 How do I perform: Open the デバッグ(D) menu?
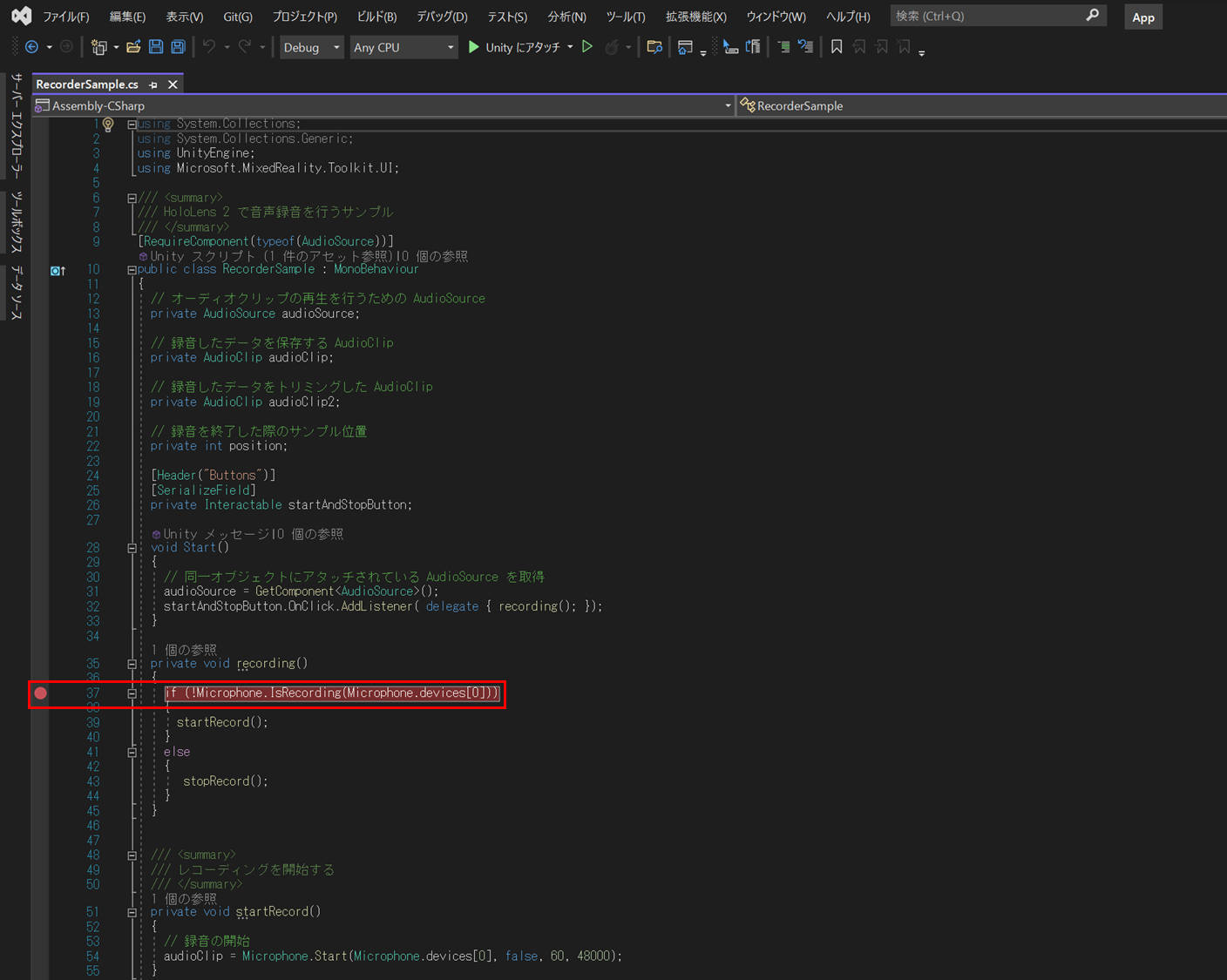click(x=442, y=17)
